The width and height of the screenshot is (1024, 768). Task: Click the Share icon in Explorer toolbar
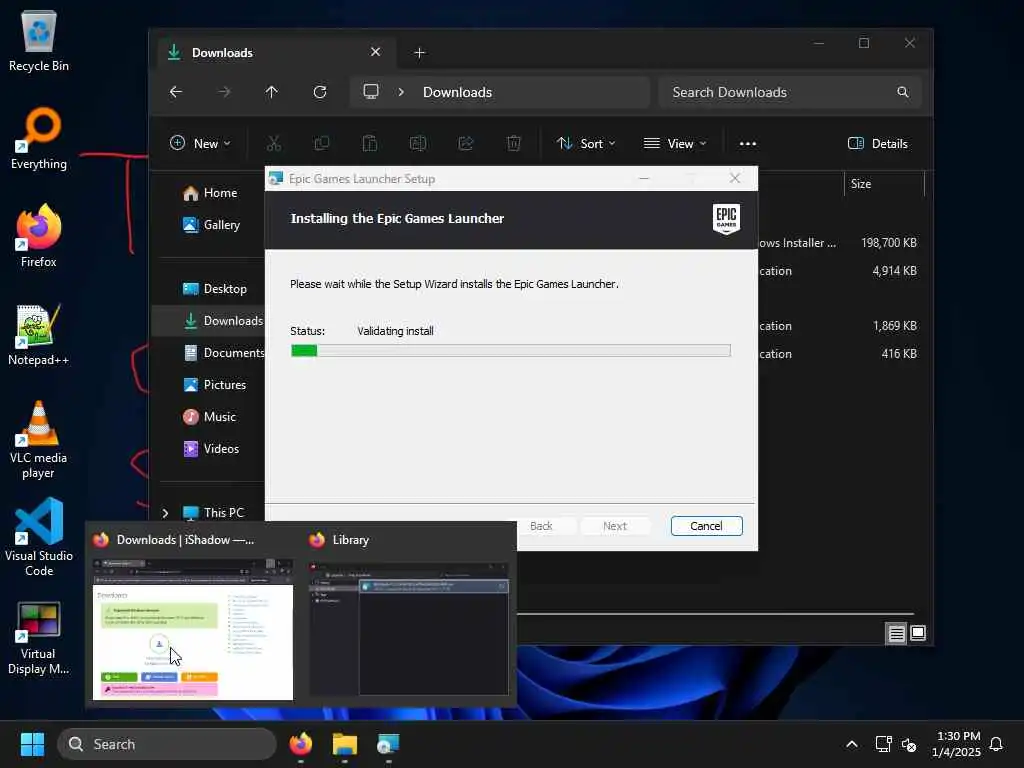click(x=466, y=143)
